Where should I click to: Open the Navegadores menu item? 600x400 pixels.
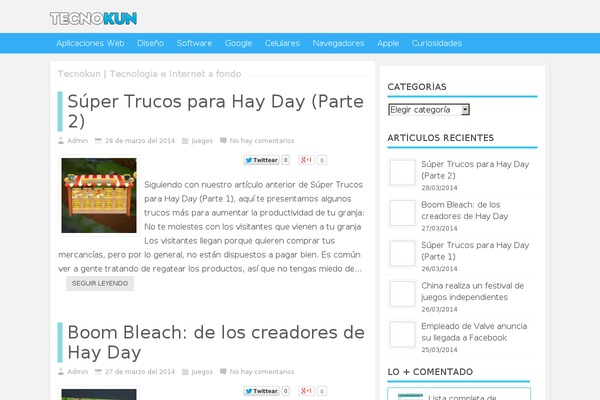tap(338, 43)
